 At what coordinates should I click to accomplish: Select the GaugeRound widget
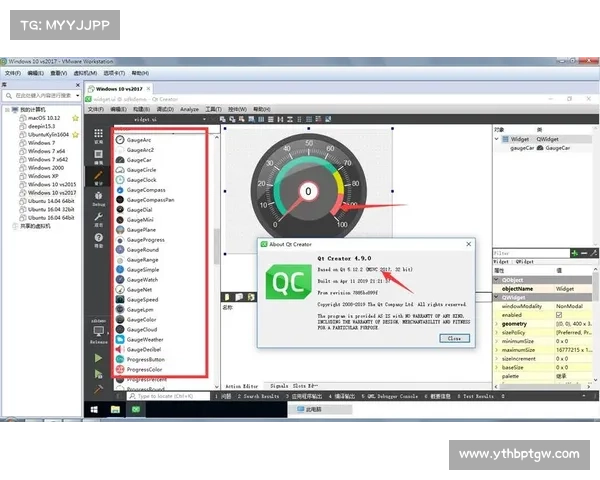[142, 250]
